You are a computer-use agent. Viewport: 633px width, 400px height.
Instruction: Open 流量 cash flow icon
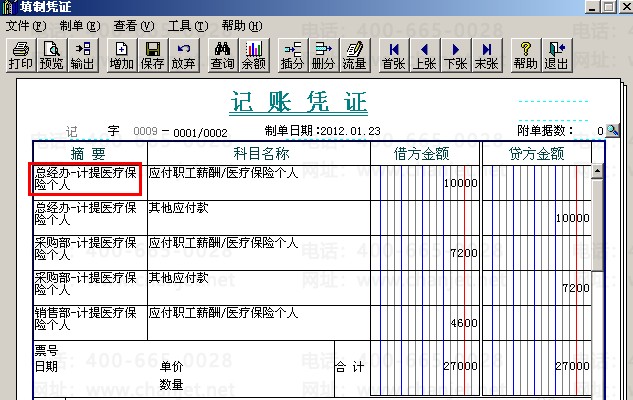click(x=354, y=56)
